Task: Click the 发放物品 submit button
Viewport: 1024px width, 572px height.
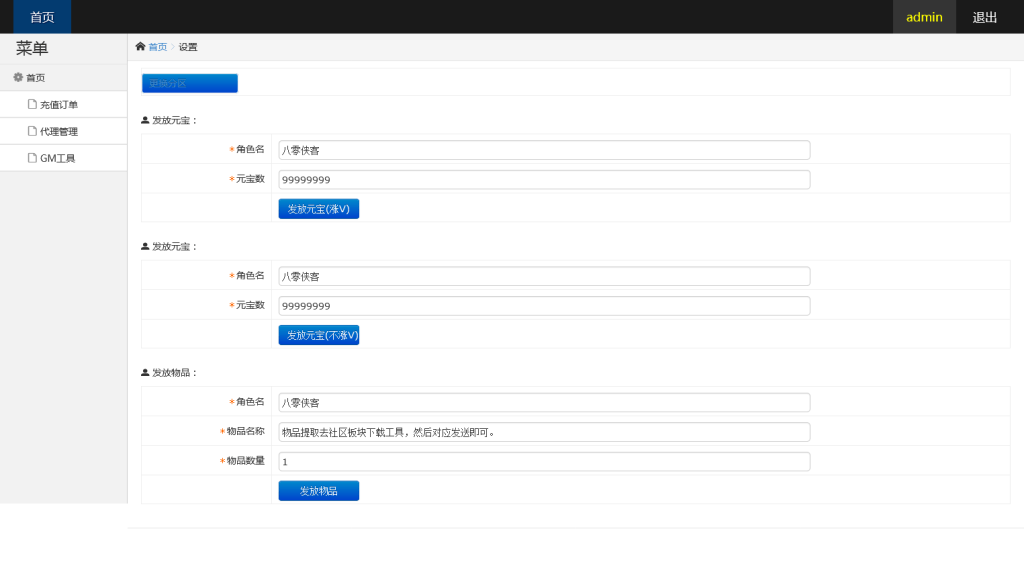Action: pos(318,491)
